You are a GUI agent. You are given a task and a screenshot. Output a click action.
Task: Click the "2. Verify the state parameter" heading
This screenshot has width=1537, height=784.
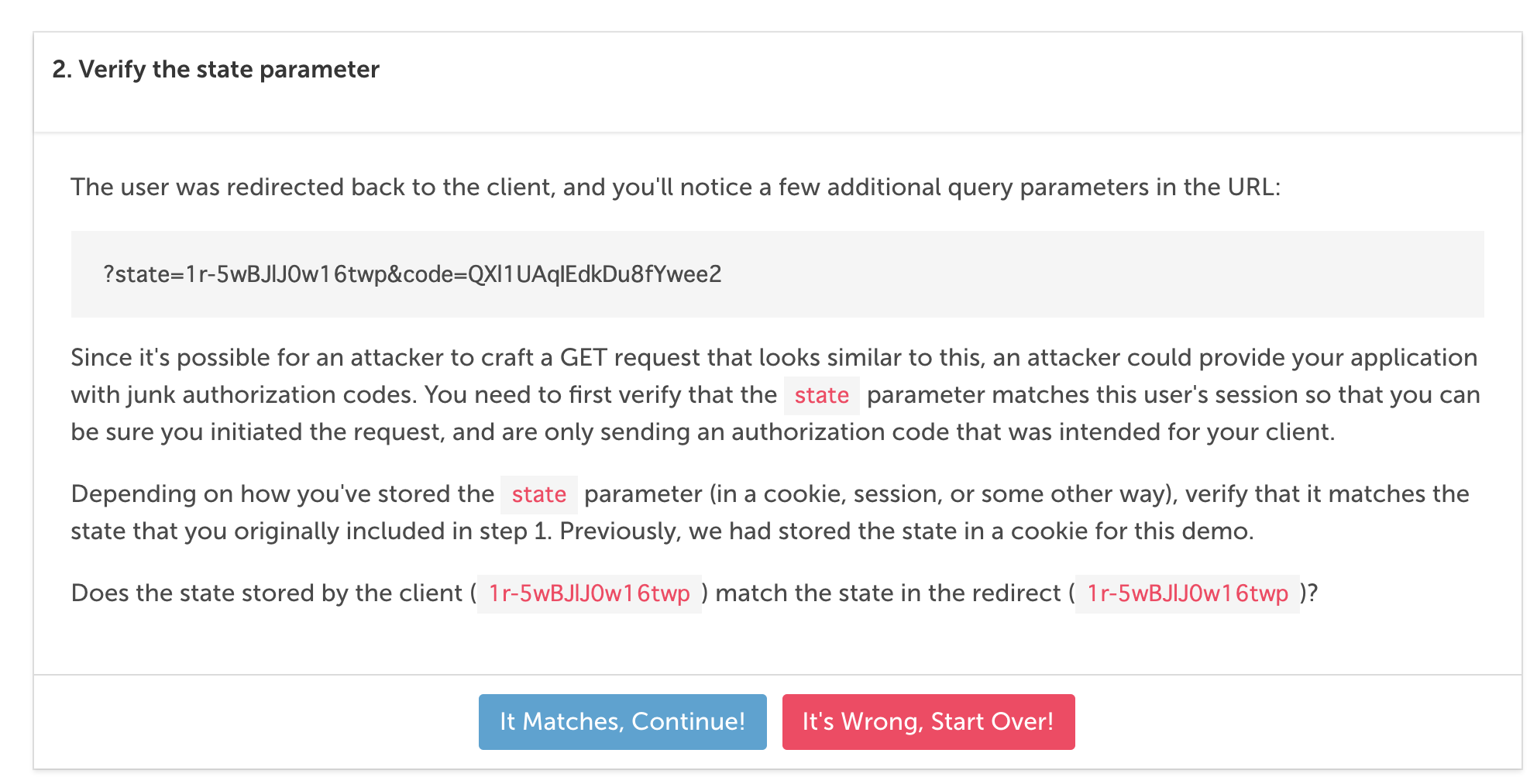(216, 70)
